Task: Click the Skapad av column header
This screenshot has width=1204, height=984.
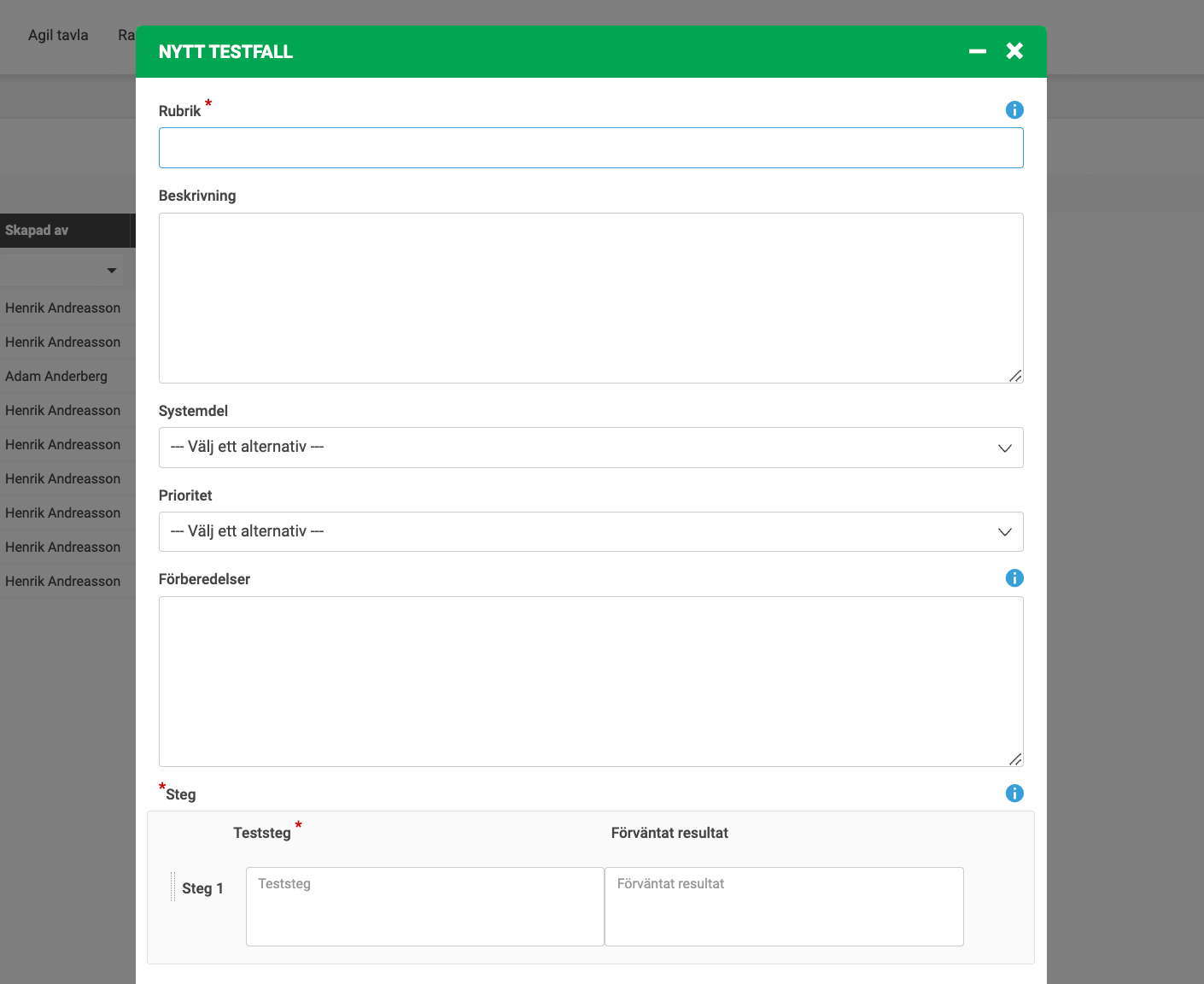Action: click(x=37, y=231)
